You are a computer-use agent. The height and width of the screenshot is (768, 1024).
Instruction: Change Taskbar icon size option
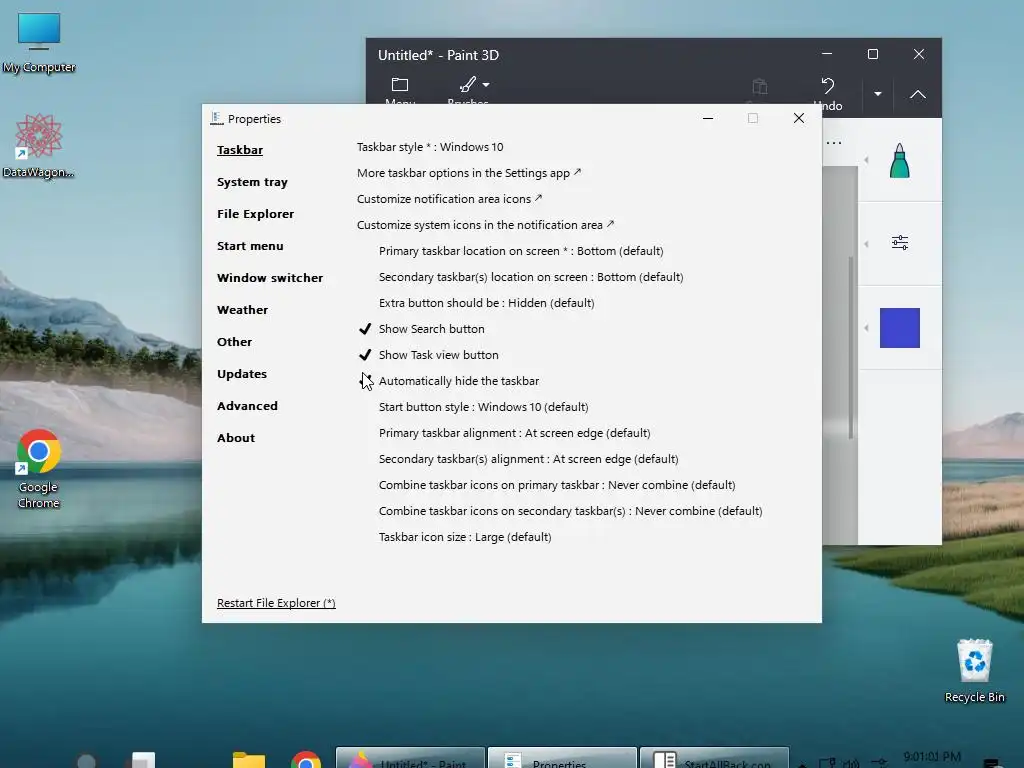(465, 537)
